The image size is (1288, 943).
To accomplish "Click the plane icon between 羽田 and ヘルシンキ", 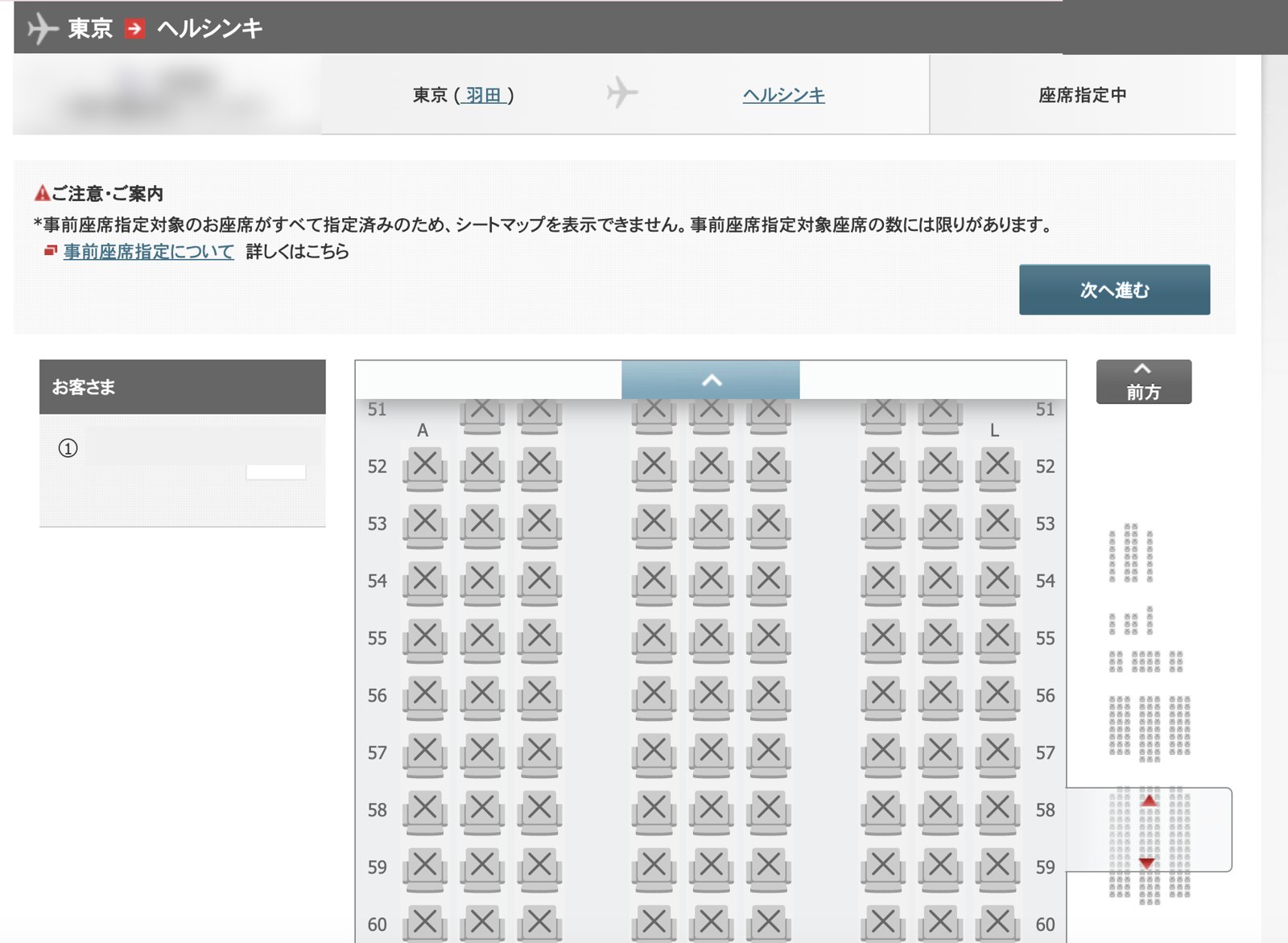I will point(621,93).
